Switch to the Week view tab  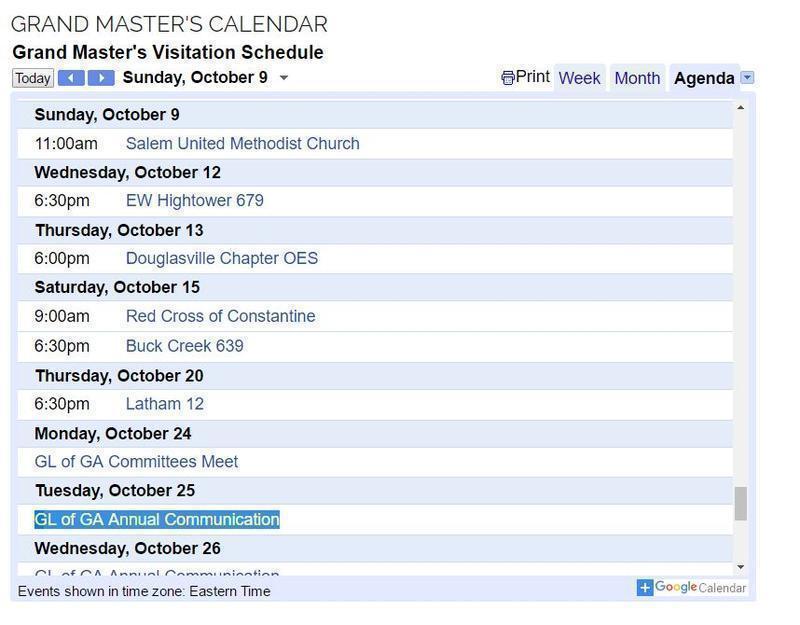[x=579, y=78]
